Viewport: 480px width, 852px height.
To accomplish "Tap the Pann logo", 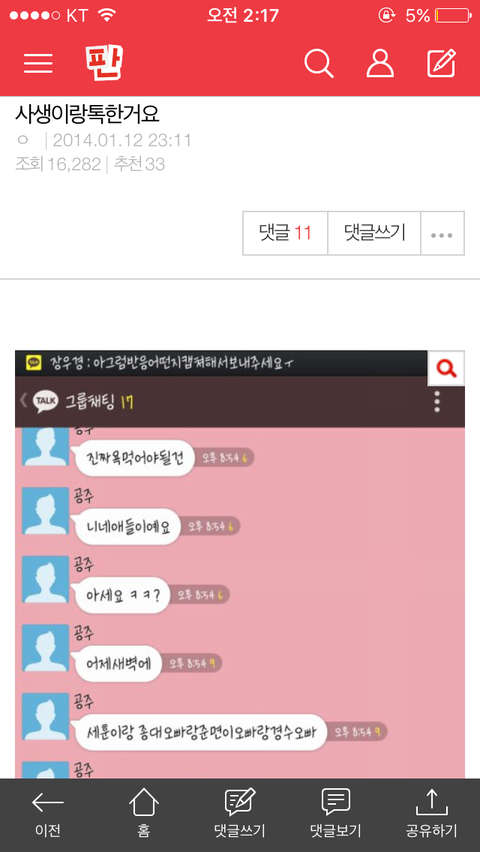I will click(104, 63).
